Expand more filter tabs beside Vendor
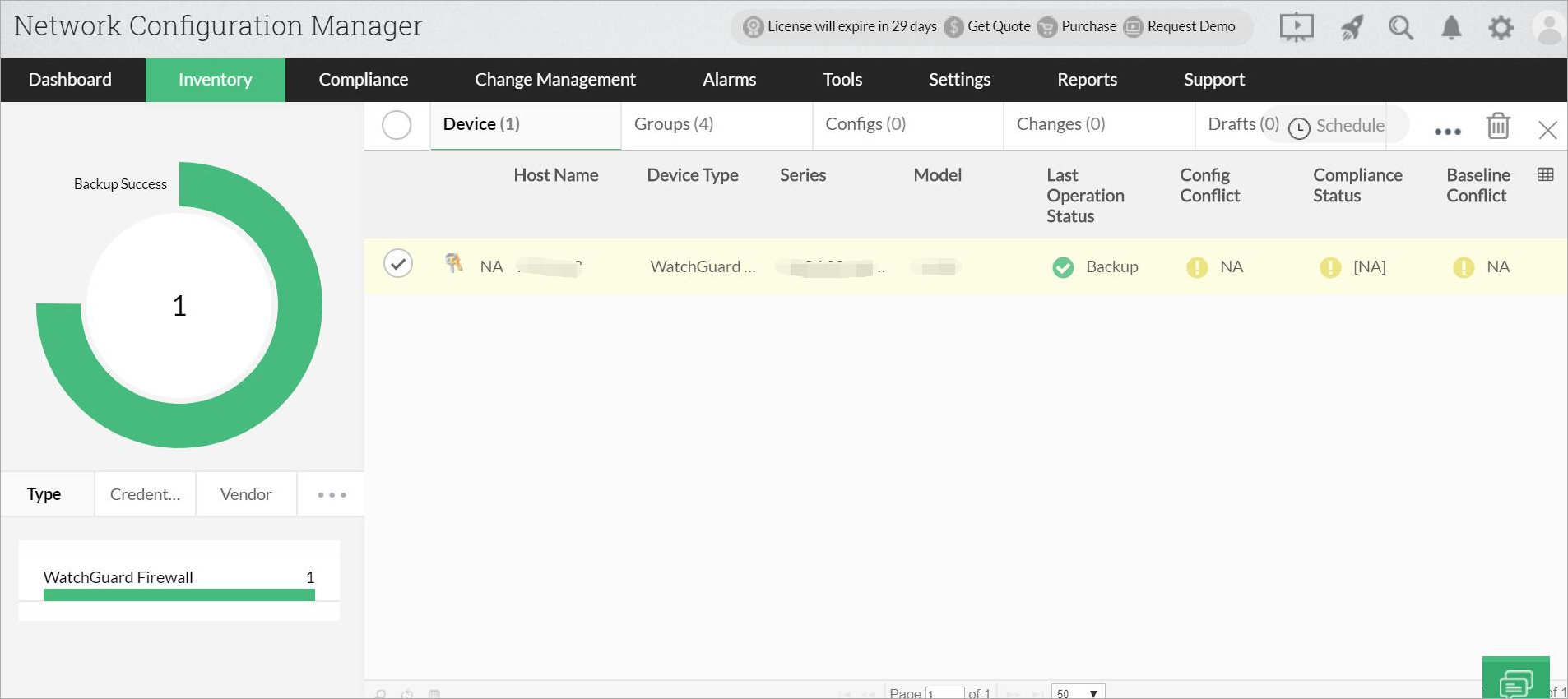Screen dimensions: 1568x699 click(332, 495)
